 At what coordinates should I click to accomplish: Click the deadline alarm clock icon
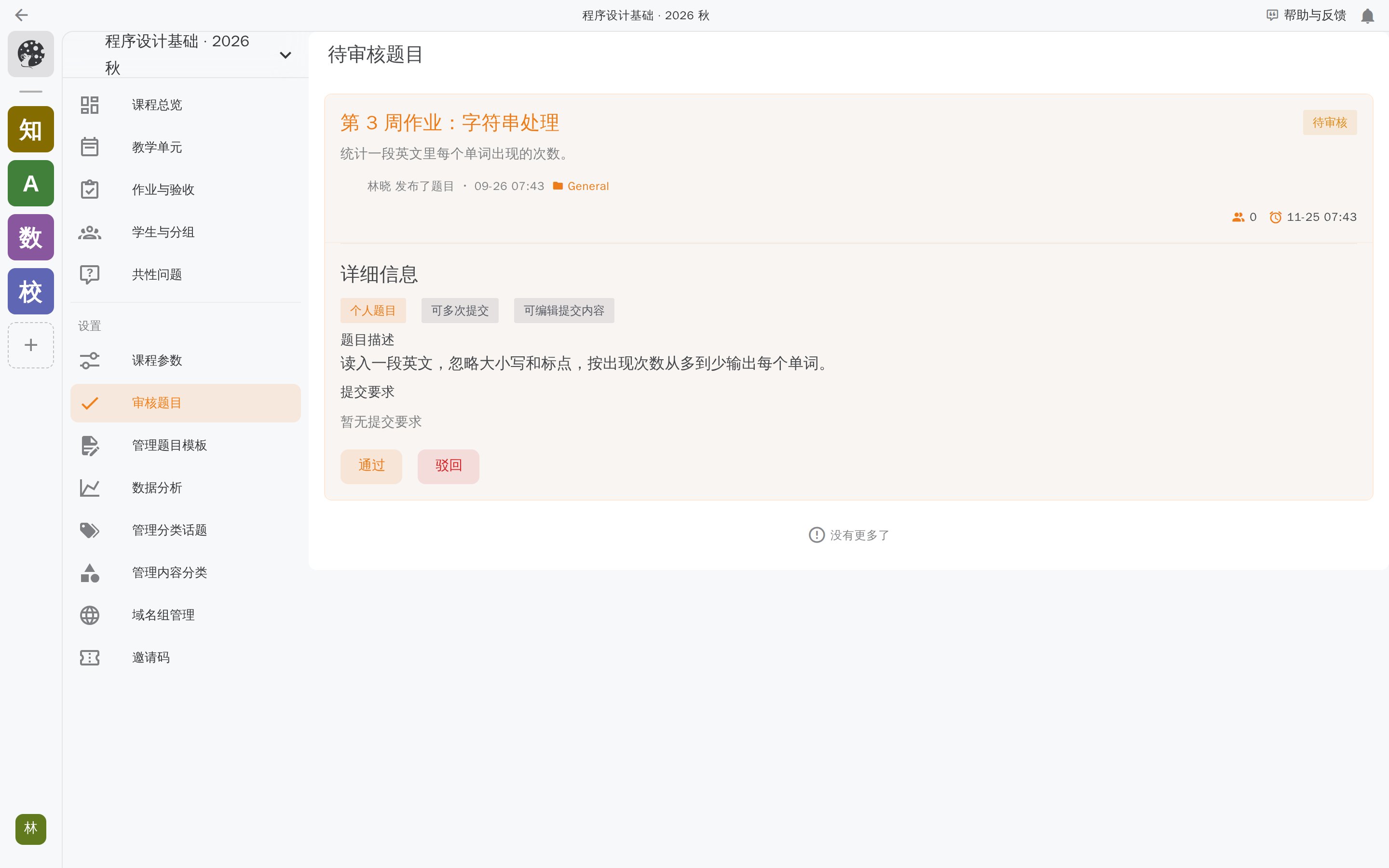[x=1275, y=217]
